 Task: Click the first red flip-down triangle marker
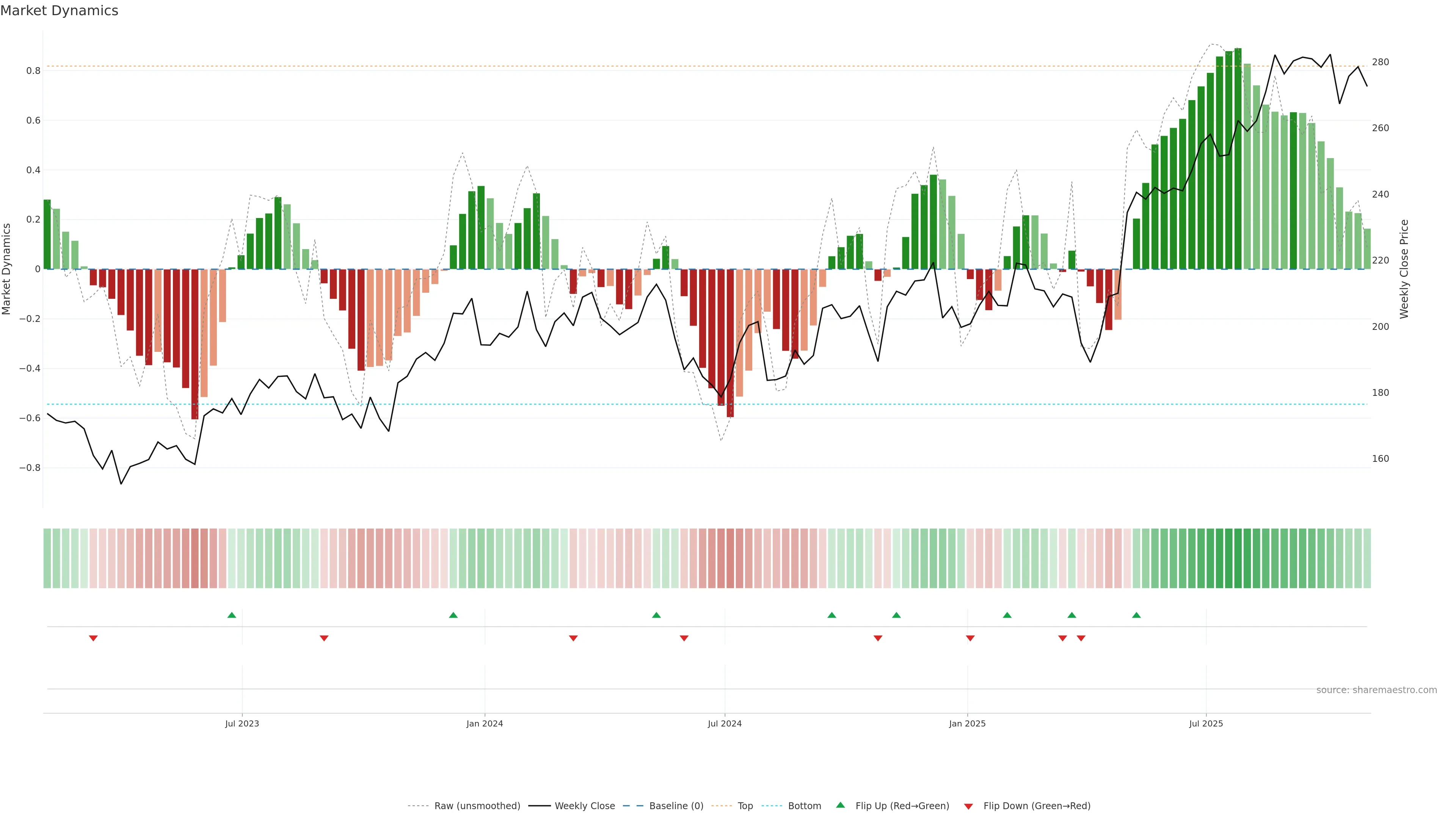pos(93,638)
